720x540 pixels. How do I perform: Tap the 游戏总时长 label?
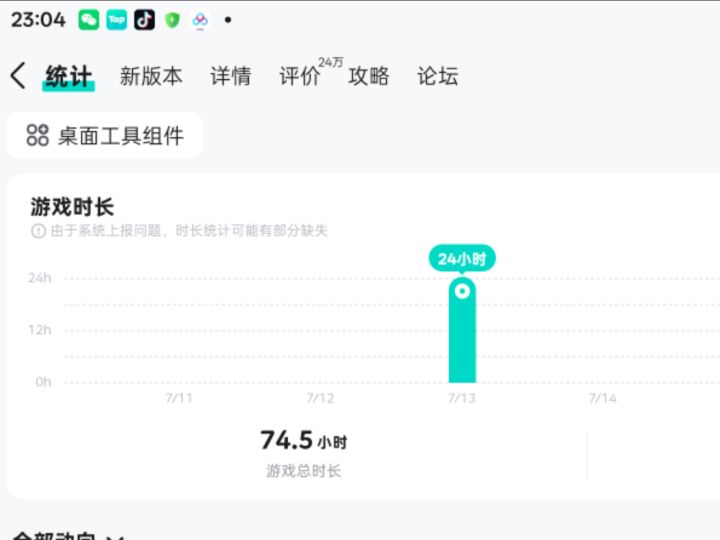[x=304, y=471]
